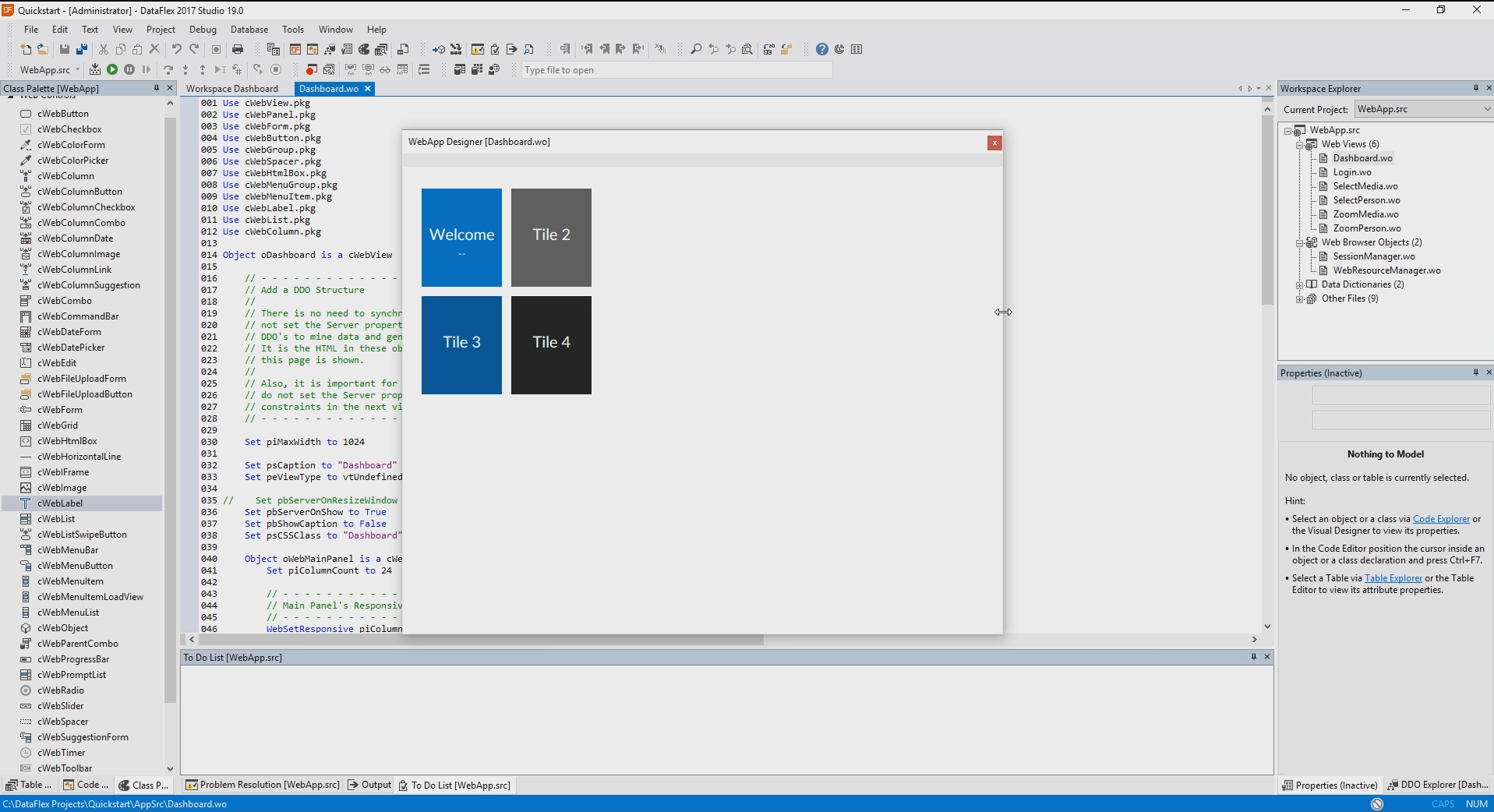Toggle bookmark using the first bookmark icon
1494x812 pixels.
(565, 49)
